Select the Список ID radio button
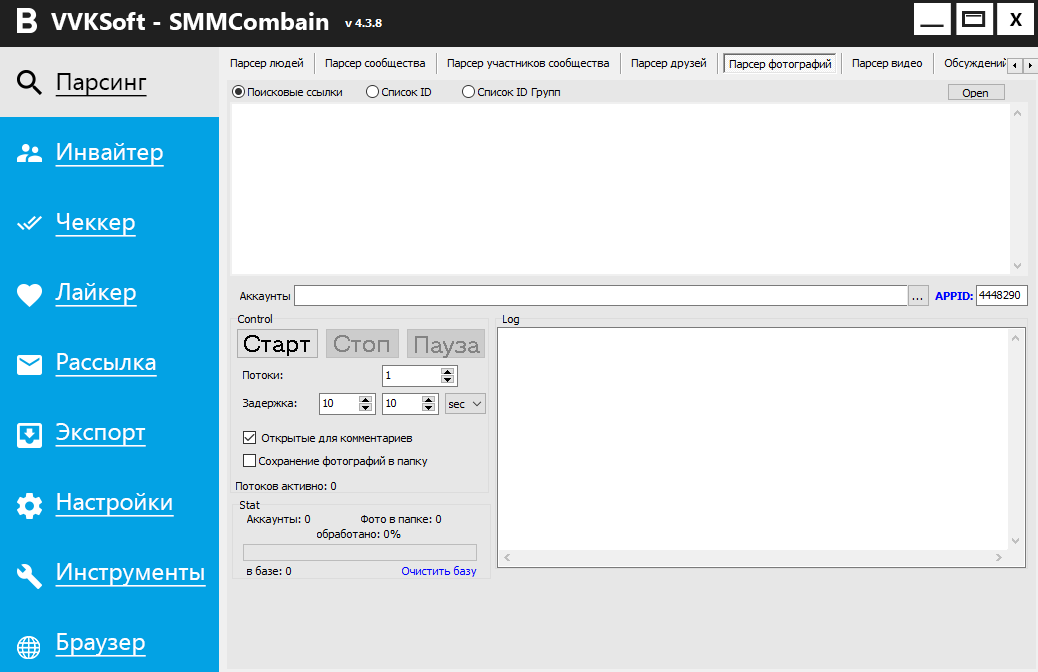Viewport: 1038px width, 672px height. click(373, 92)
